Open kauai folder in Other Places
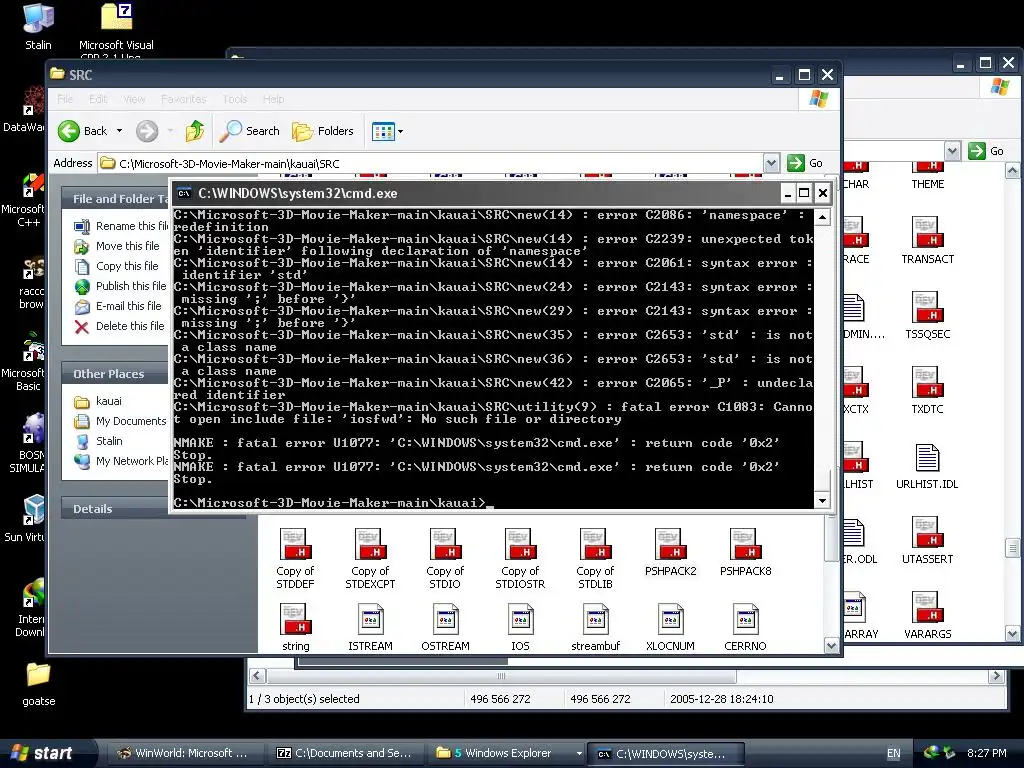The height and width of the screenshot is (768, 1024). (98, 401)
